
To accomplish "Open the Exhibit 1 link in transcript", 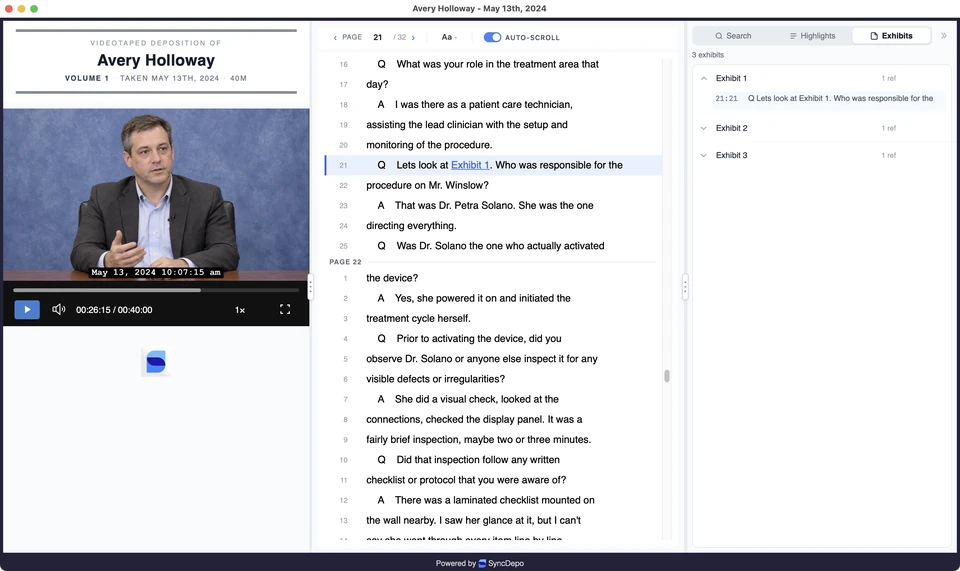I will click(470, 165).
